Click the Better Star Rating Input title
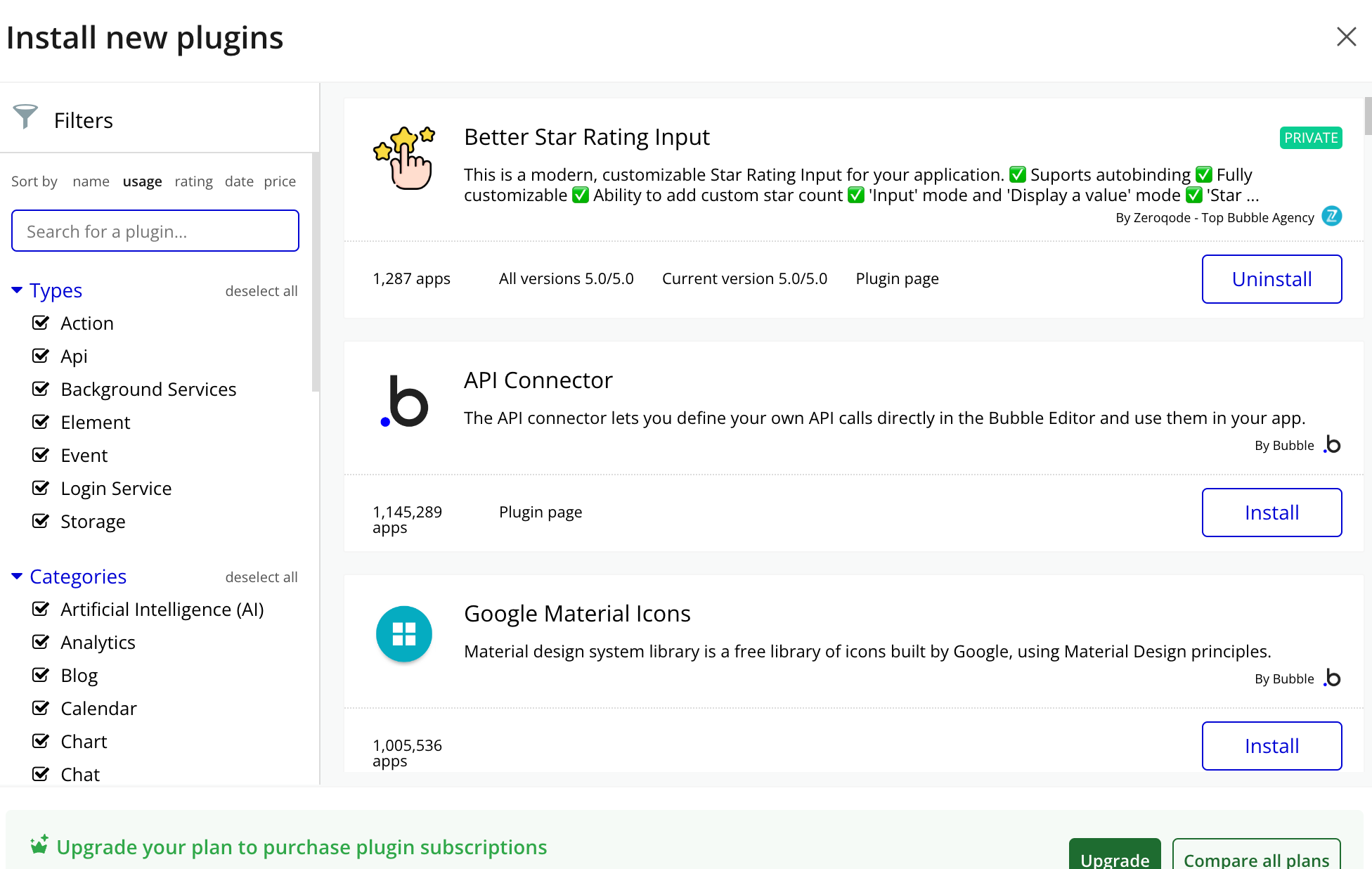 coord(587,137)
